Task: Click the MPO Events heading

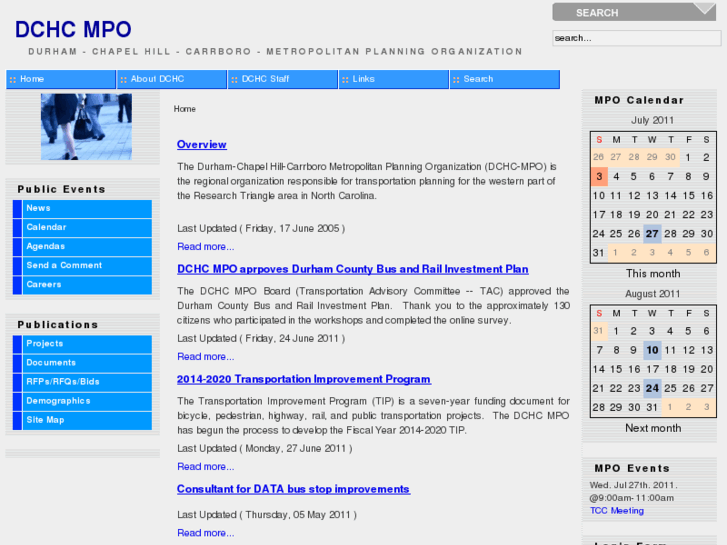Action: click(x=632, y=468)
